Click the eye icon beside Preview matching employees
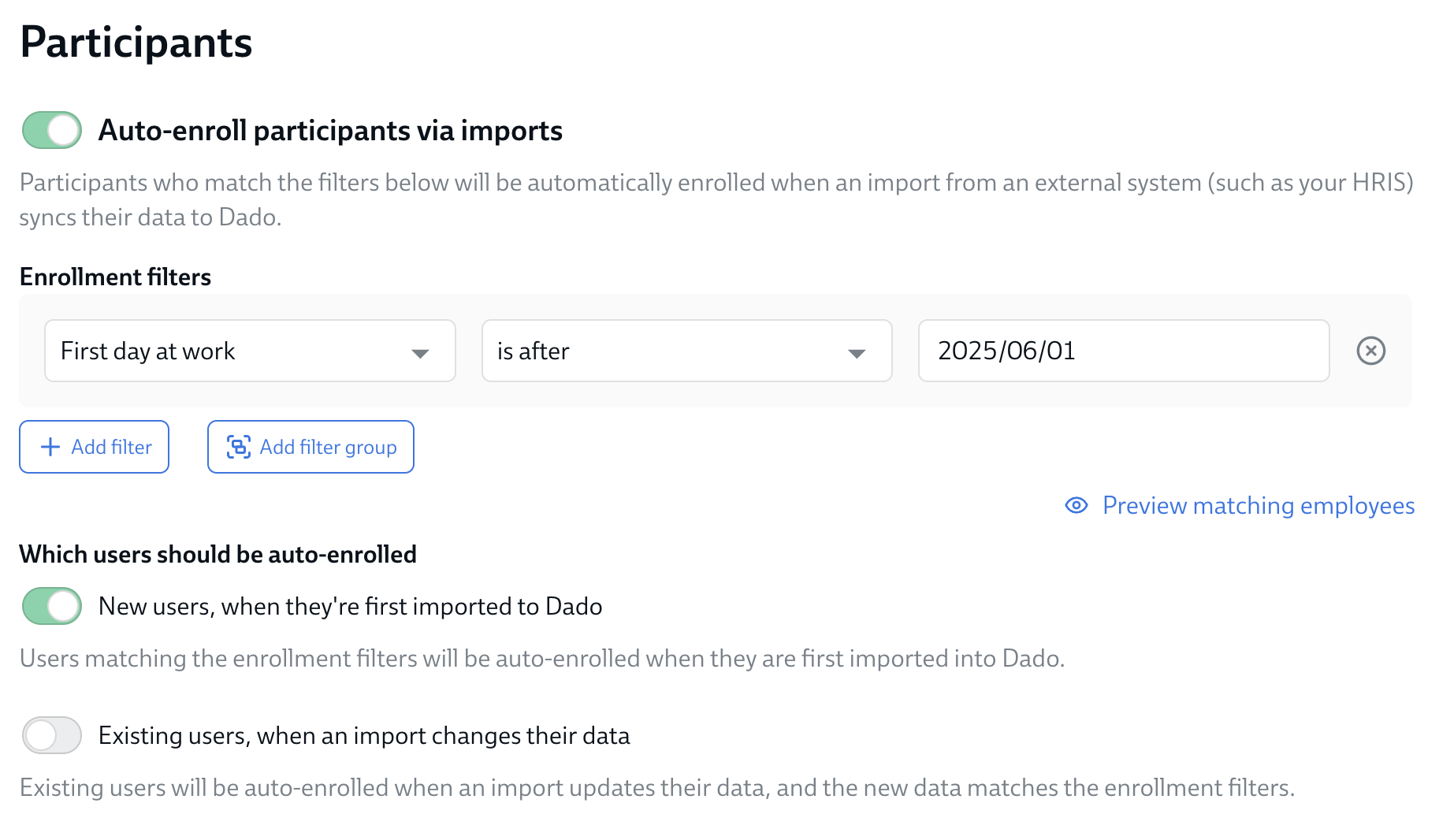1439x840 pixels. click(1076, 505)
